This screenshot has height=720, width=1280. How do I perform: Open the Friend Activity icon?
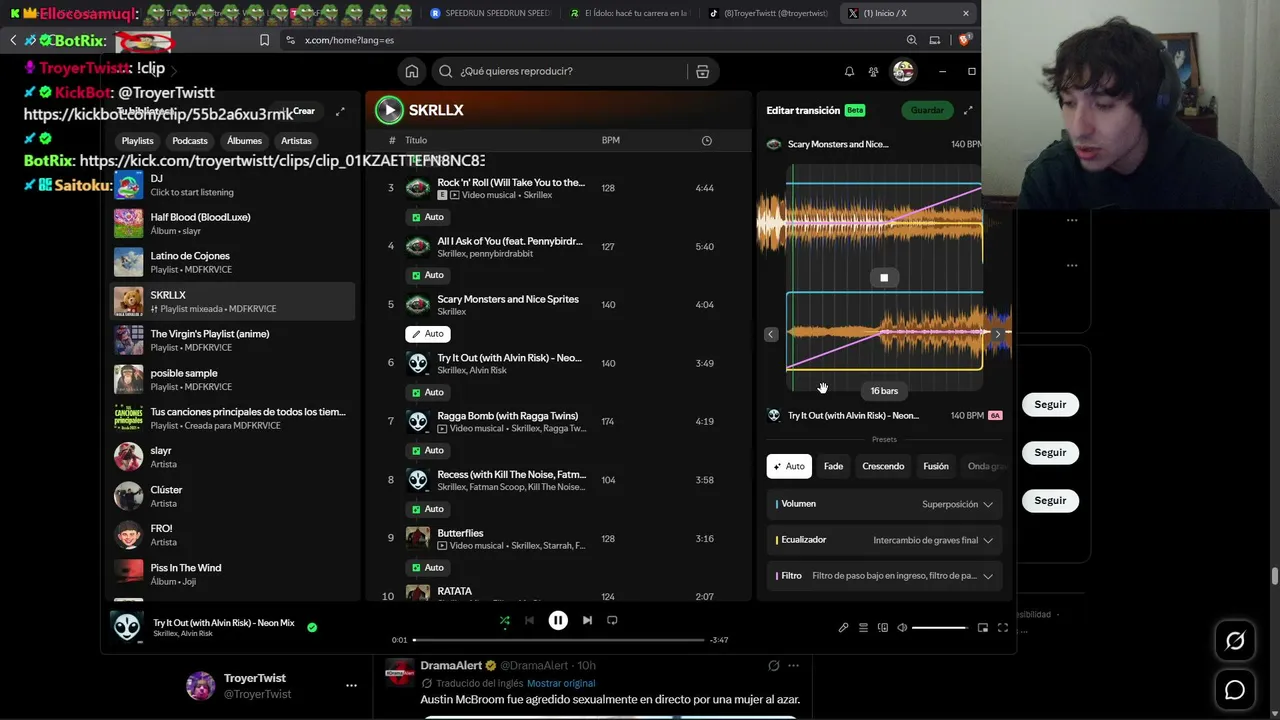click(873, 71)
